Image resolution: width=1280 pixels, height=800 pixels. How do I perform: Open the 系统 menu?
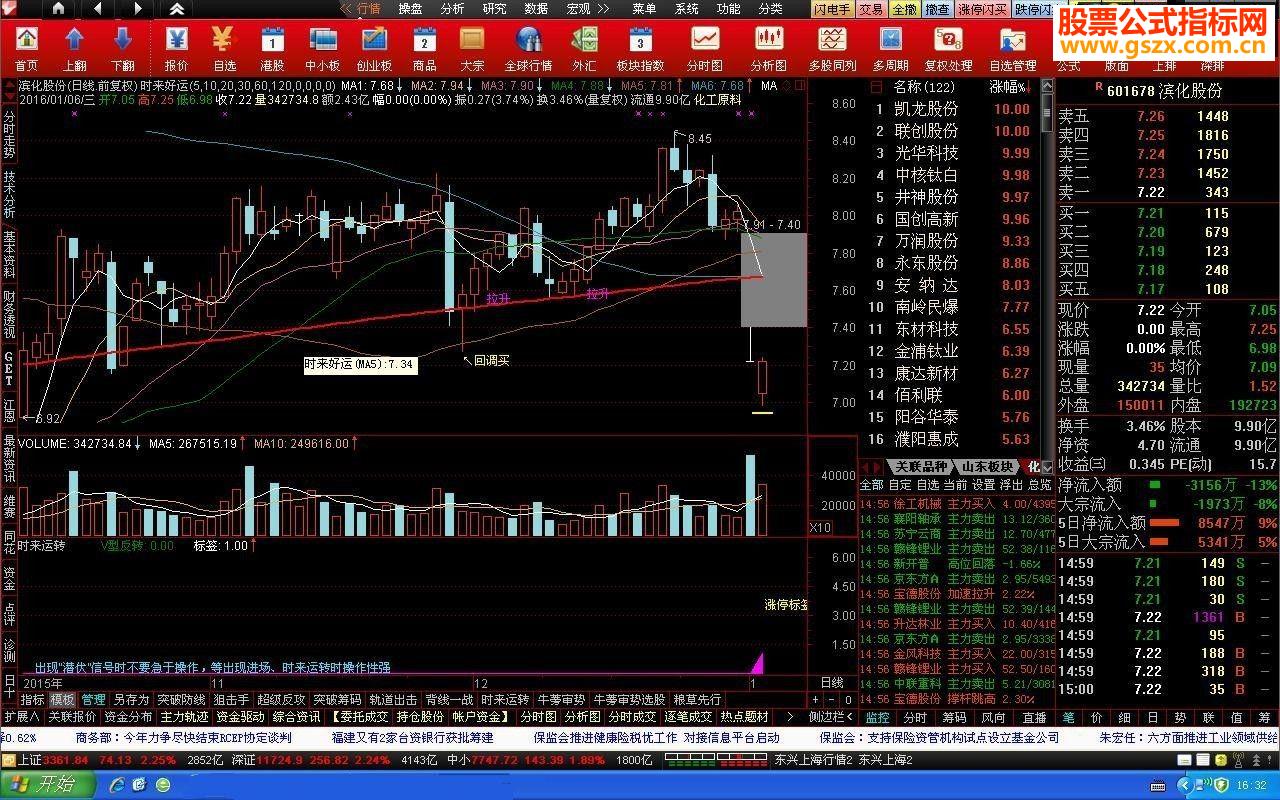[x=686, y=9]
